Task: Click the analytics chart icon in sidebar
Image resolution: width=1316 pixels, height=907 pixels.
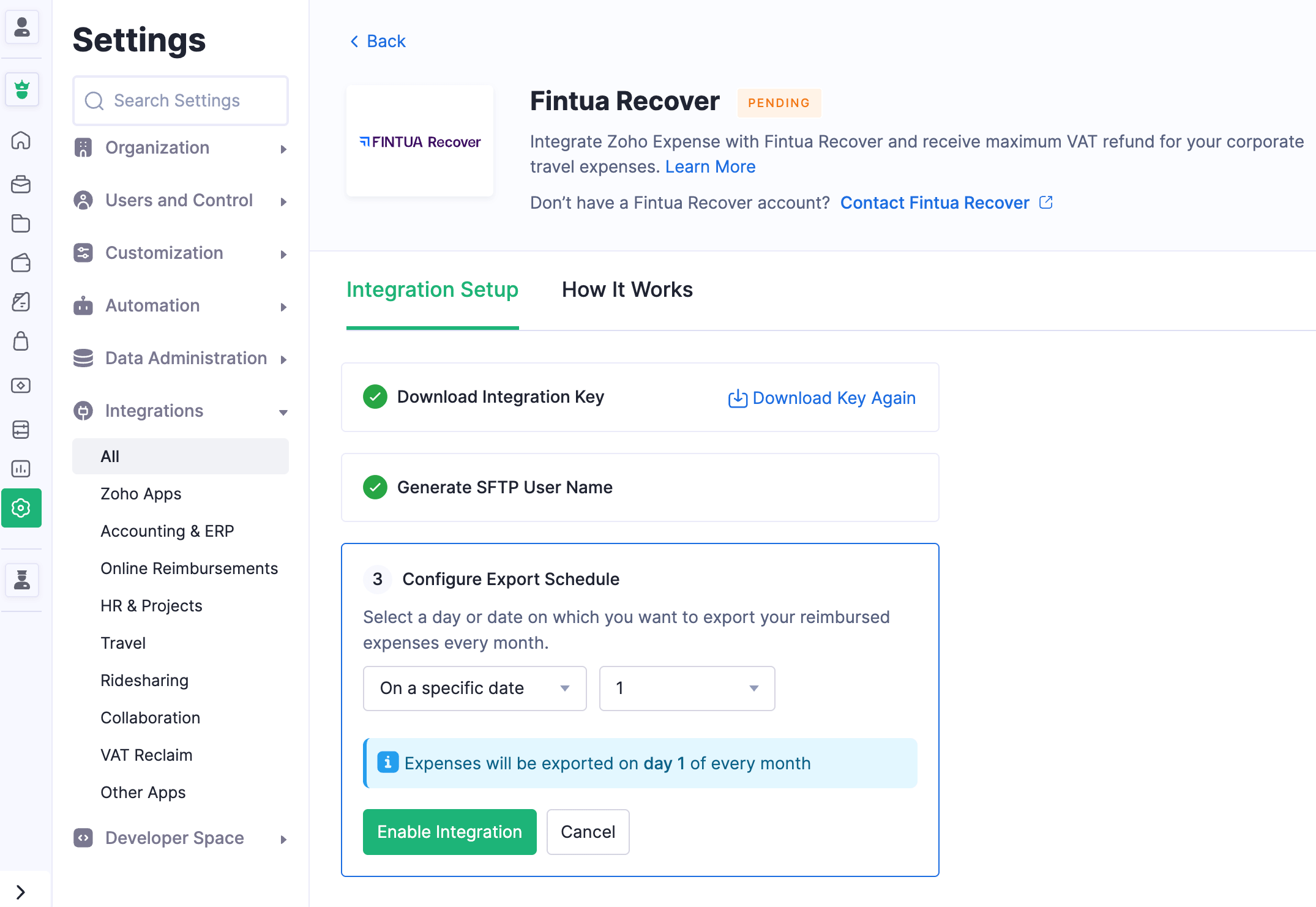Action: click(21, 469)
